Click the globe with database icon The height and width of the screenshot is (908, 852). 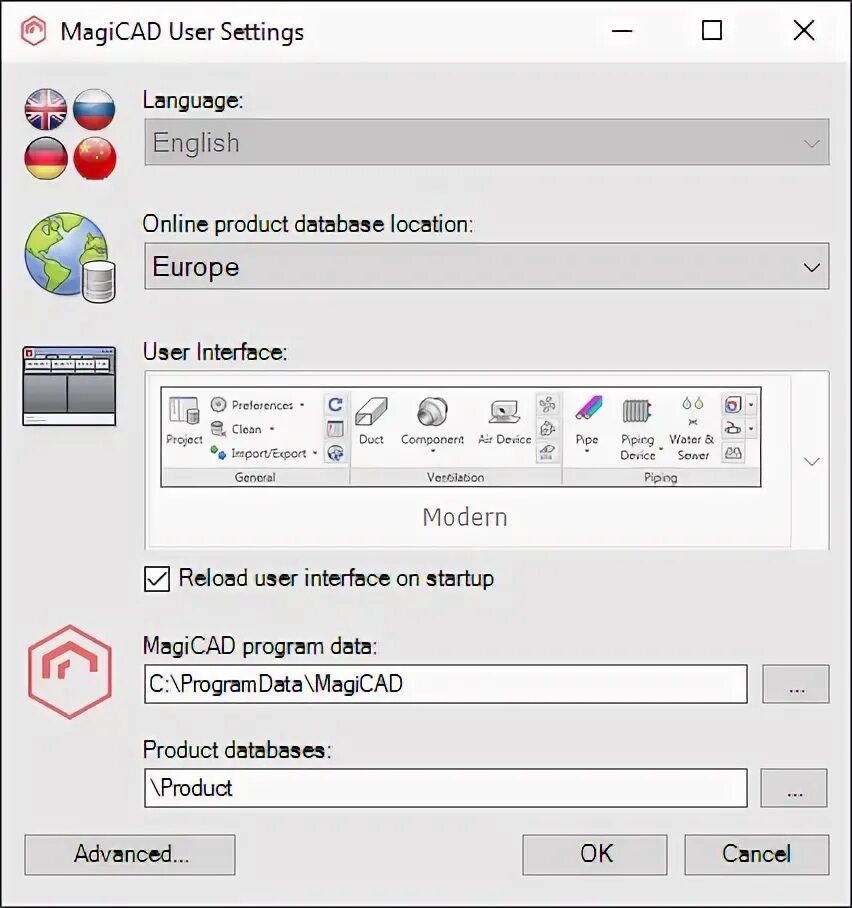pos(70,258)
